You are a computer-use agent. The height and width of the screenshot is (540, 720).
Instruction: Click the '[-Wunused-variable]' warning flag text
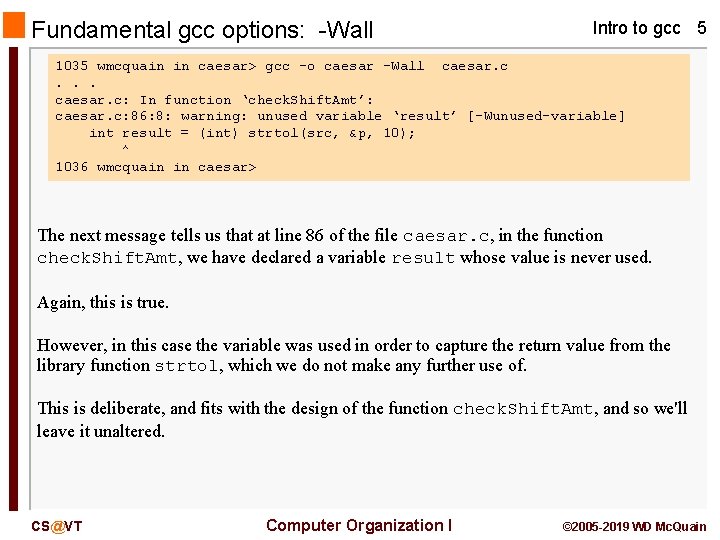546,116
